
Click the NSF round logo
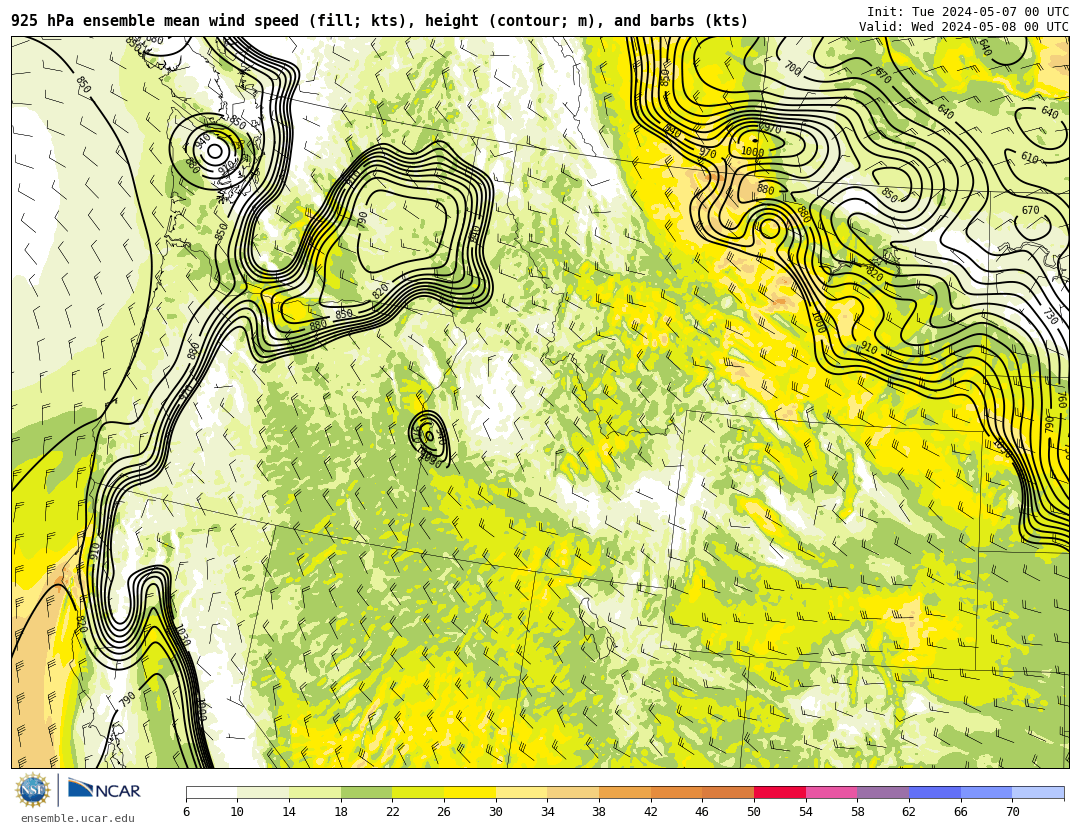click(x=33, y=790)
